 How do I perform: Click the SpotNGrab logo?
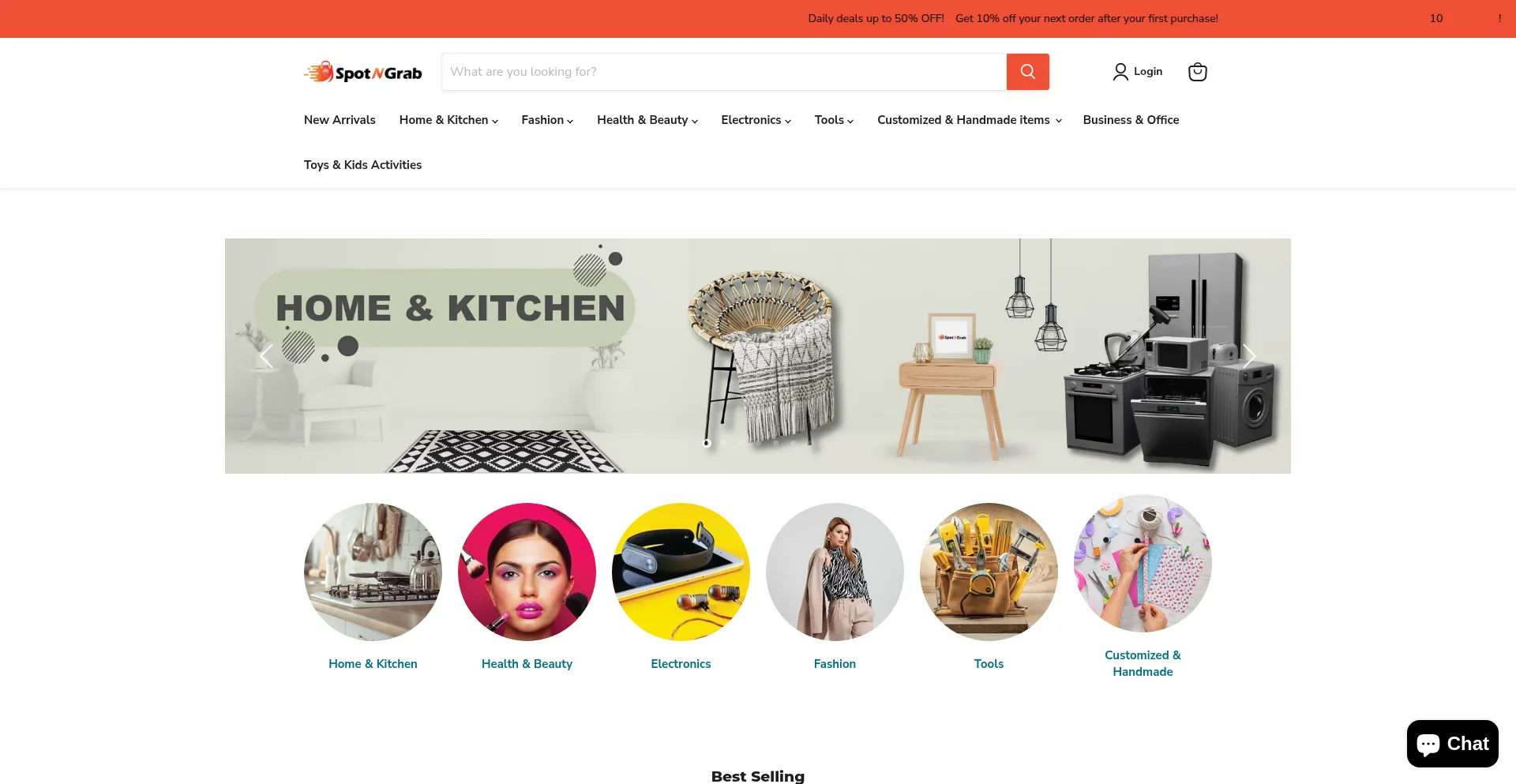coord(363,72)
